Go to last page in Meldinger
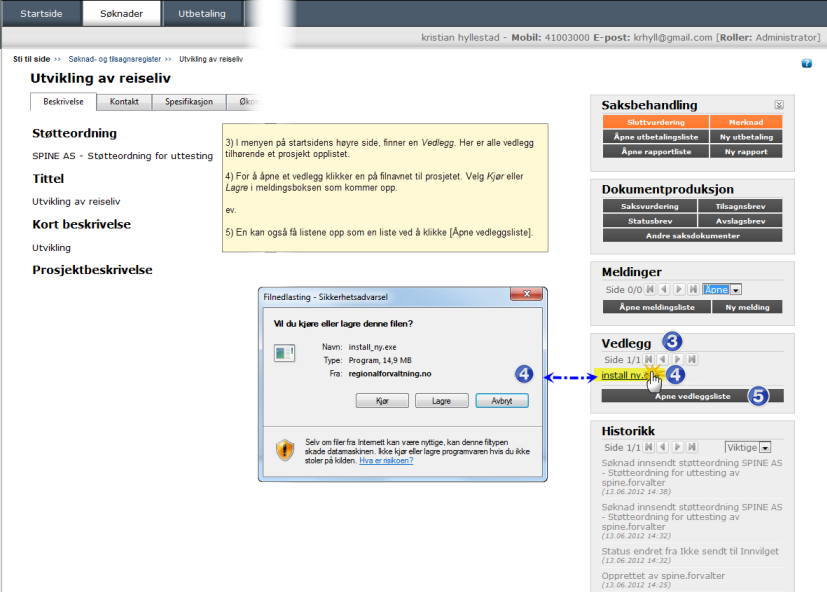 (694, 289)
